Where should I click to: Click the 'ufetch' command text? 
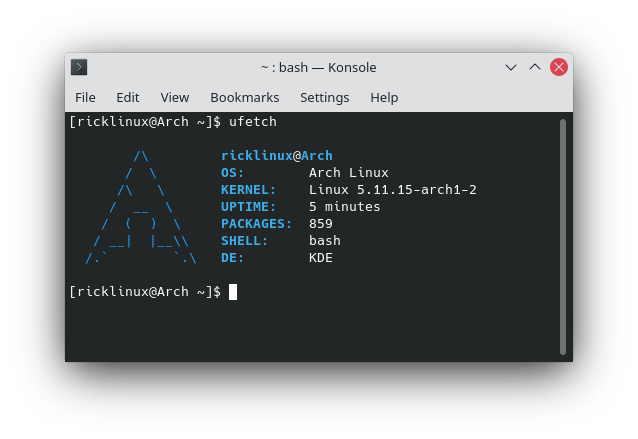point(253,122)
